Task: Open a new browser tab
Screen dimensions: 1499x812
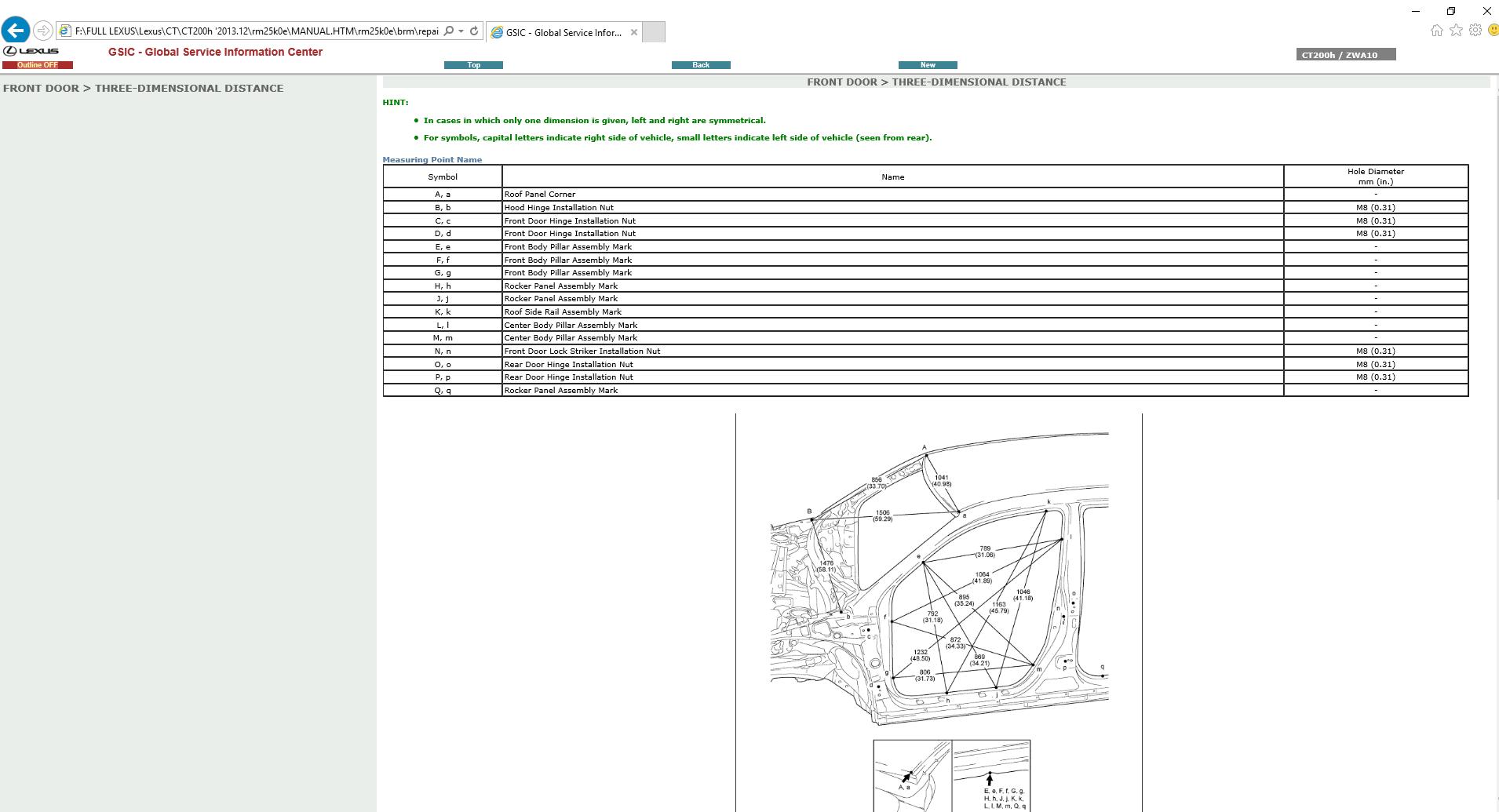Action: pos(654,32)
